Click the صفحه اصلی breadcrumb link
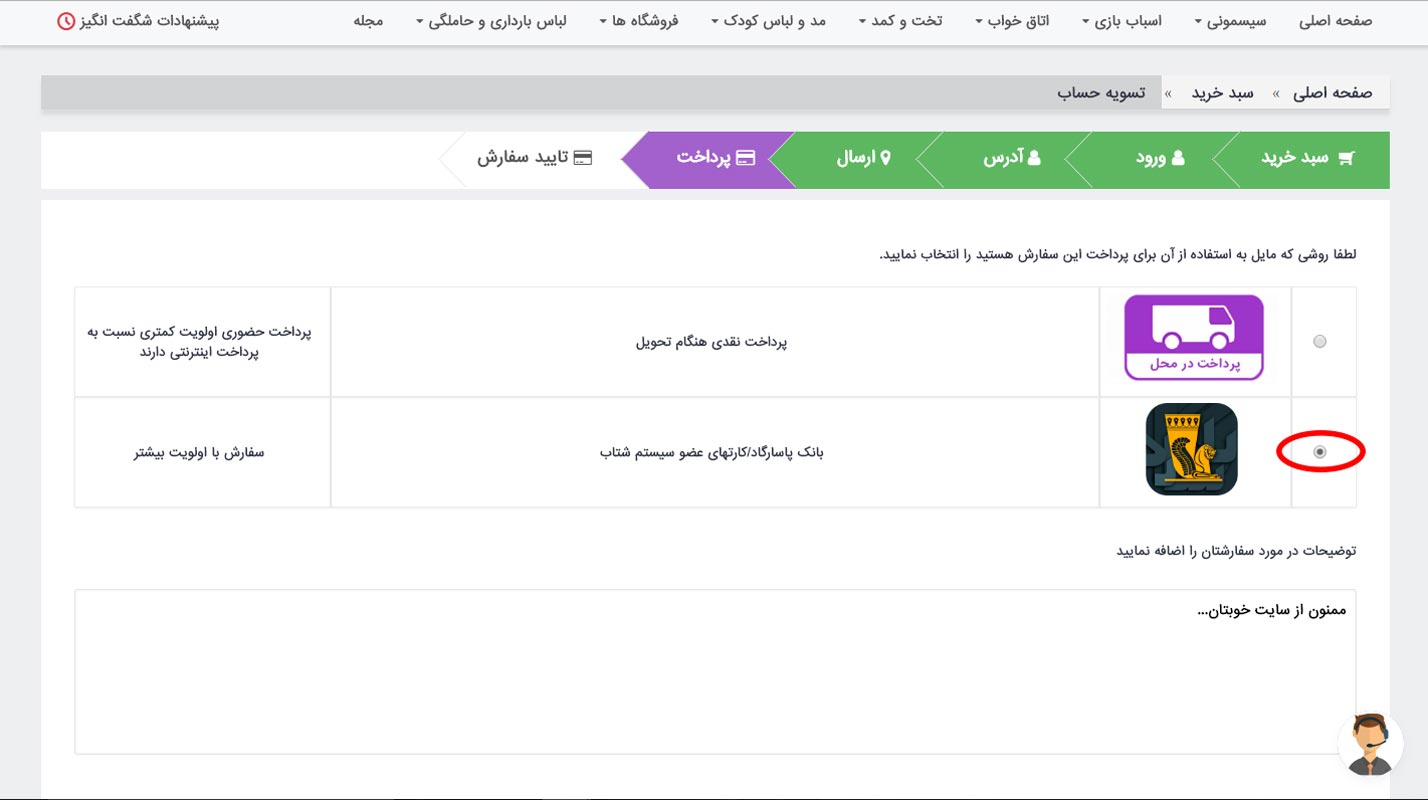The height and width of the screenshot is (800, 1428). (1333, 93)
